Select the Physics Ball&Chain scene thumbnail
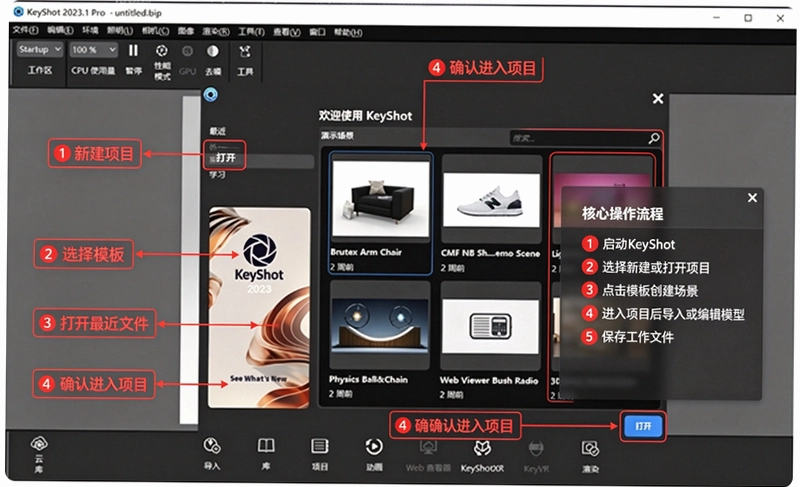The width and height of the screenshot is (800, 487). tap(380, 325)
